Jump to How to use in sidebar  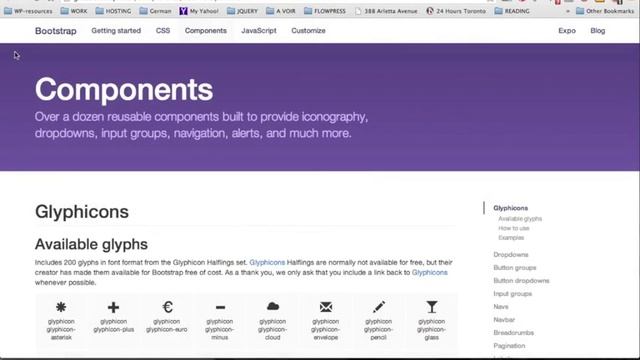pyautogui.click(x=513, y=228)
